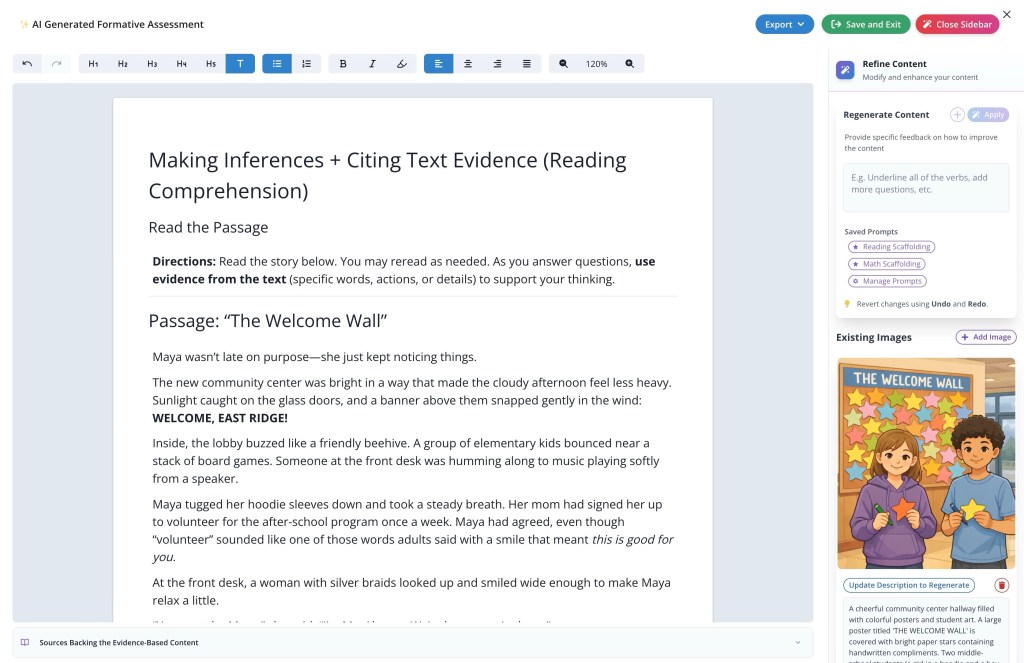
Task: Toggle numbered list formatting
Action: pyautogui.click(x=306, y=63)
